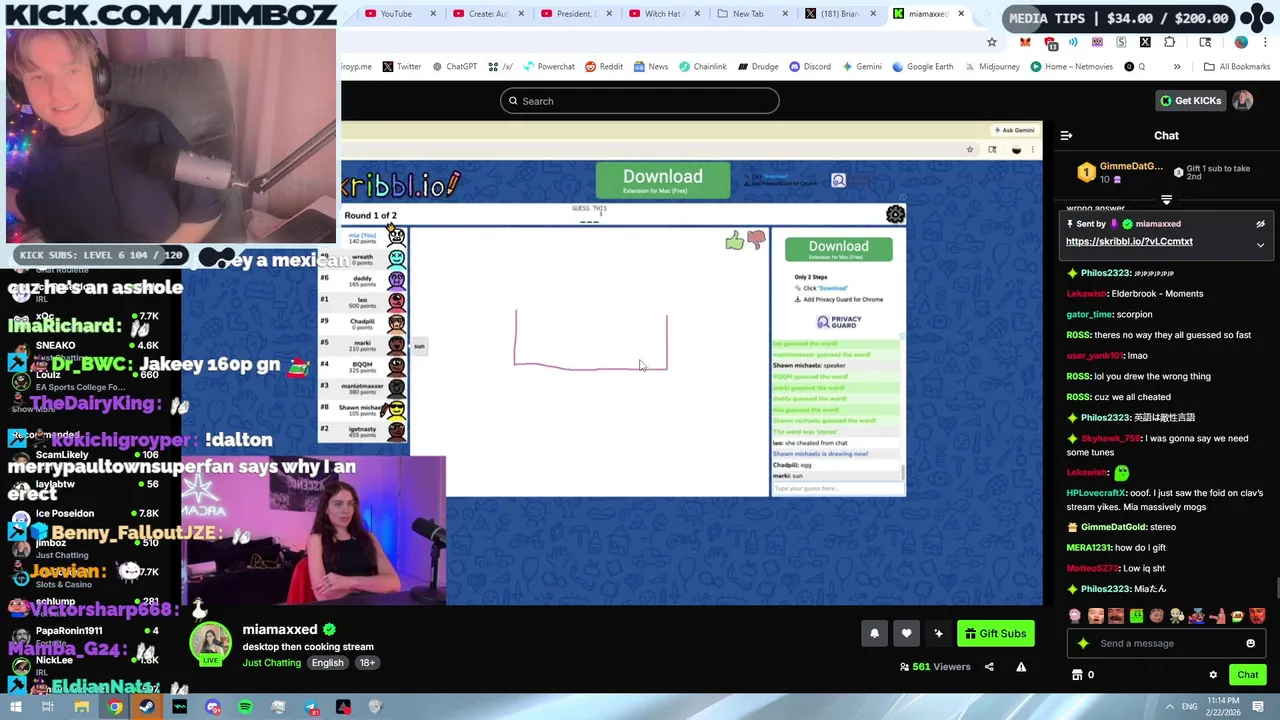Screen dimensions: 1280x720
Task: Report the stream with warning icon
Action: (x=1021, y=667)
